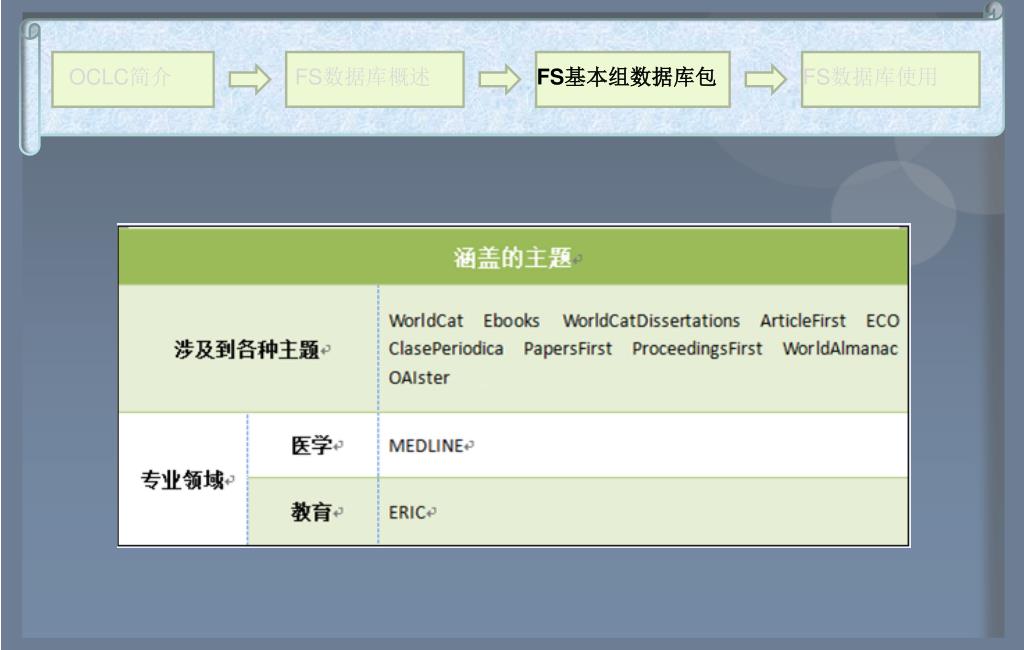
Task: Click the 涵盖的主题 table header
Action: pyautogui.click(x=513, y=257)
